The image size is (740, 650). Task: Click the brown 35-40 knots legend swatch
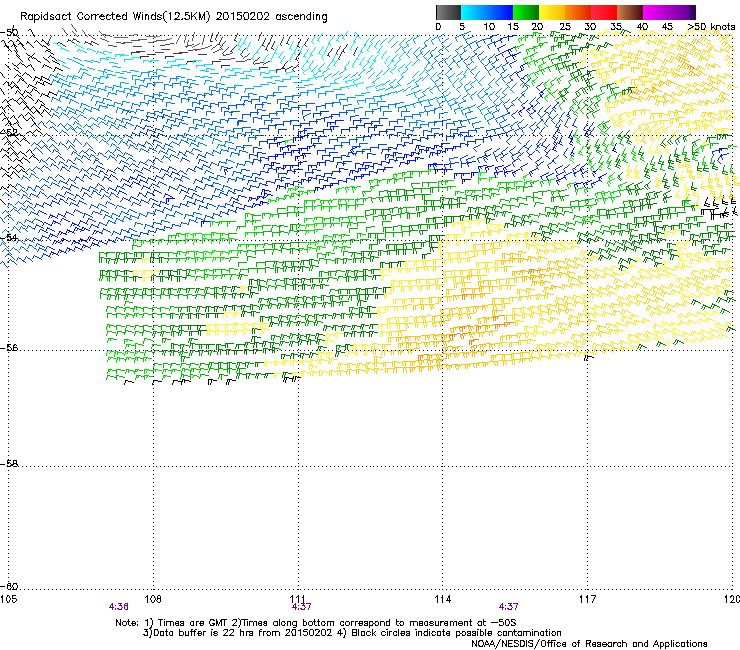coord(630,12)
